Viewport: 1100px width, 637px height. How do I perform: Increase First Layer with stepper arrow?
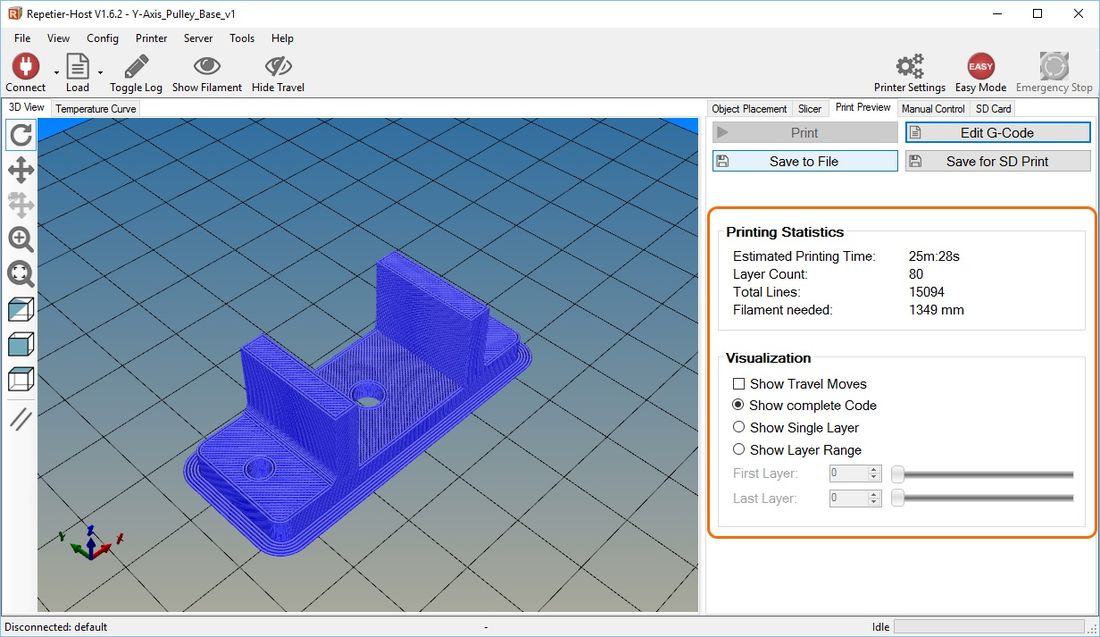[874, 469]
